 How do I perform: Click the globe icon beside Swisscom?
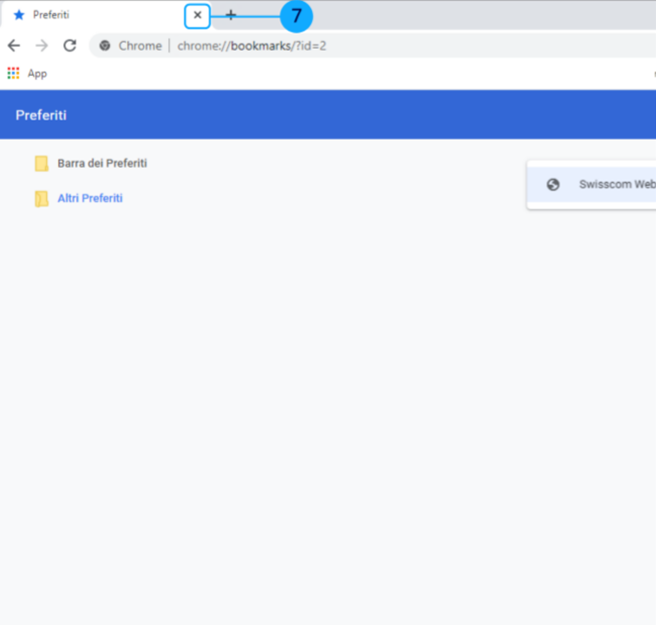(553, 185)
